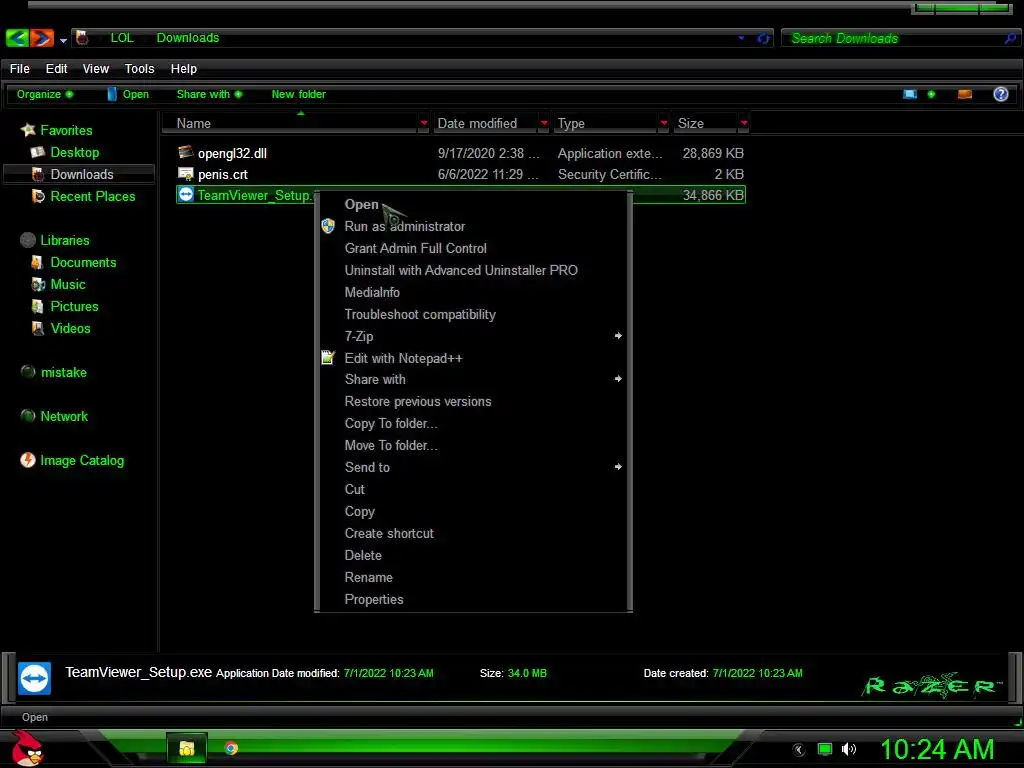
Task: Go to Desktop in Favorites
Action: (x=74, y=152)
